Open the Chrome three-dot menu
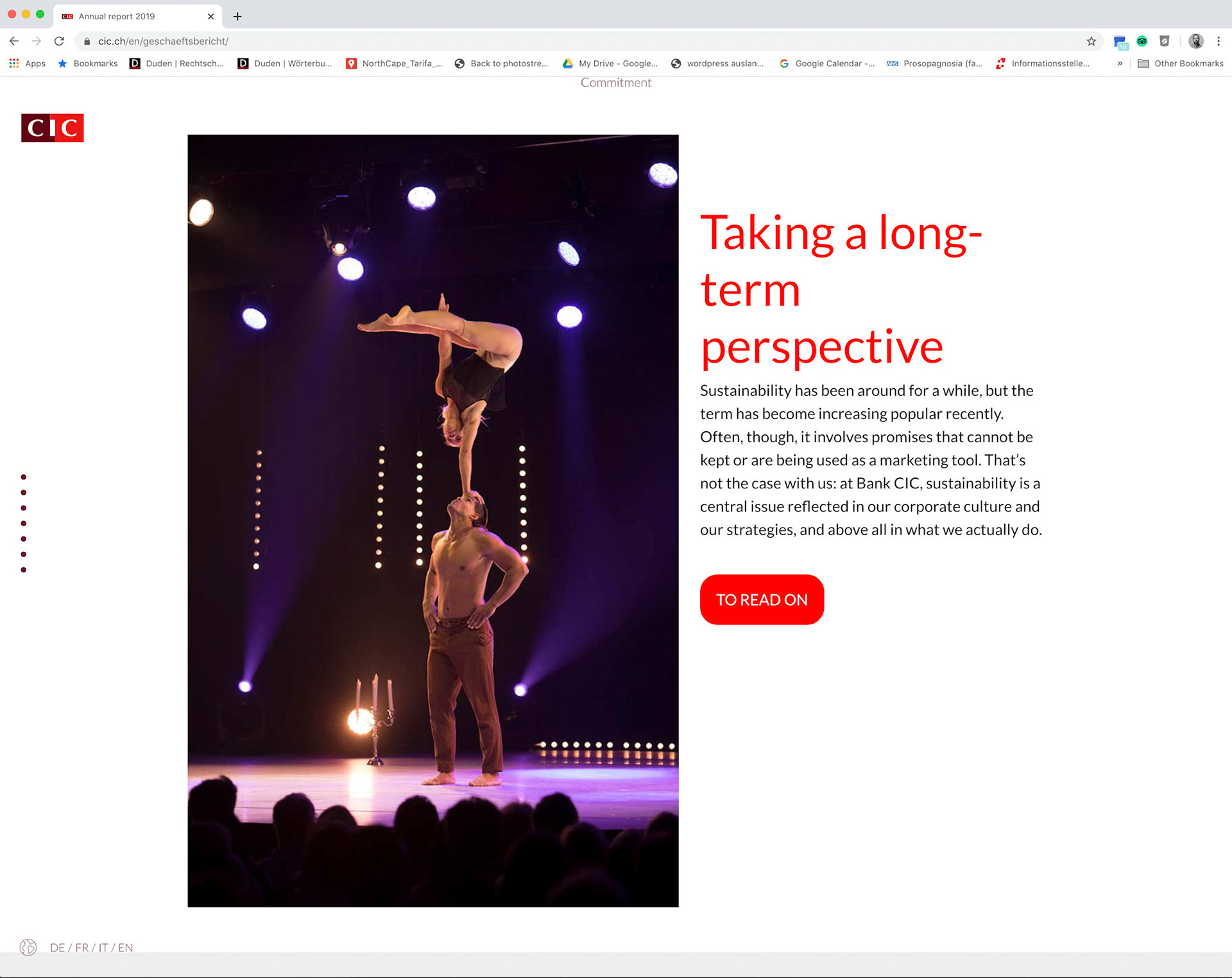This screenshot has width=1232, height=978. pyautogui.click(x=1218, y=41)
